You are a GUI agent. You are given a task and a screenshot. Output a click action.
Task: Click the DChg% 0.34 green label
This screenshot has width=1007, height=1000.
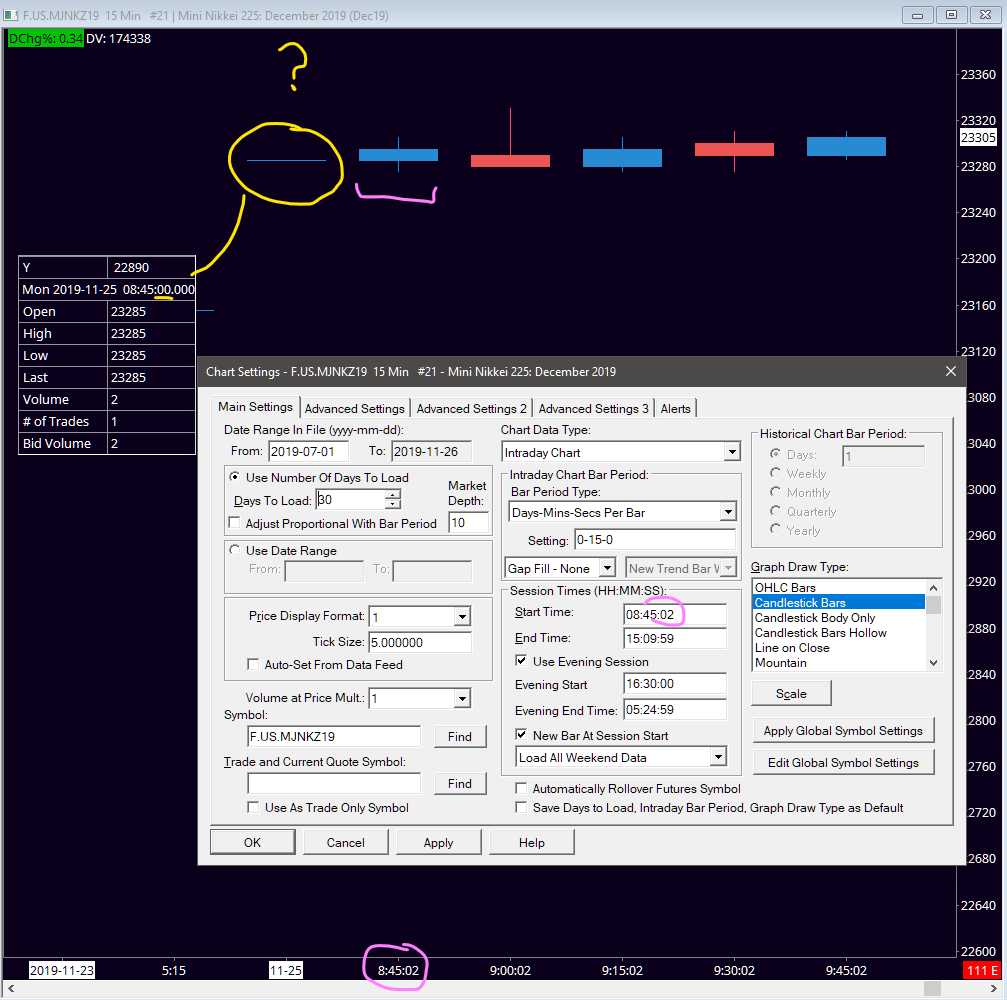click(45, 39)
